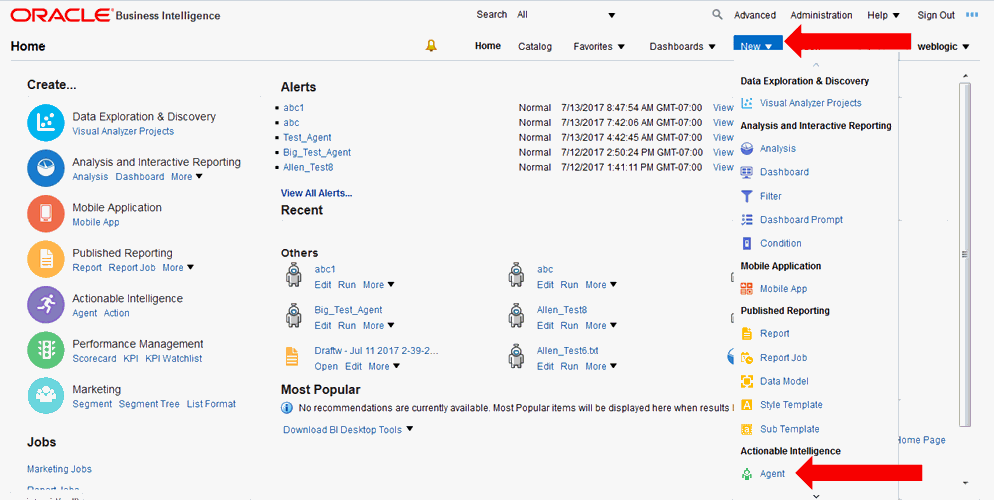Click the Segment Tree link

click(x=149, y=404)
